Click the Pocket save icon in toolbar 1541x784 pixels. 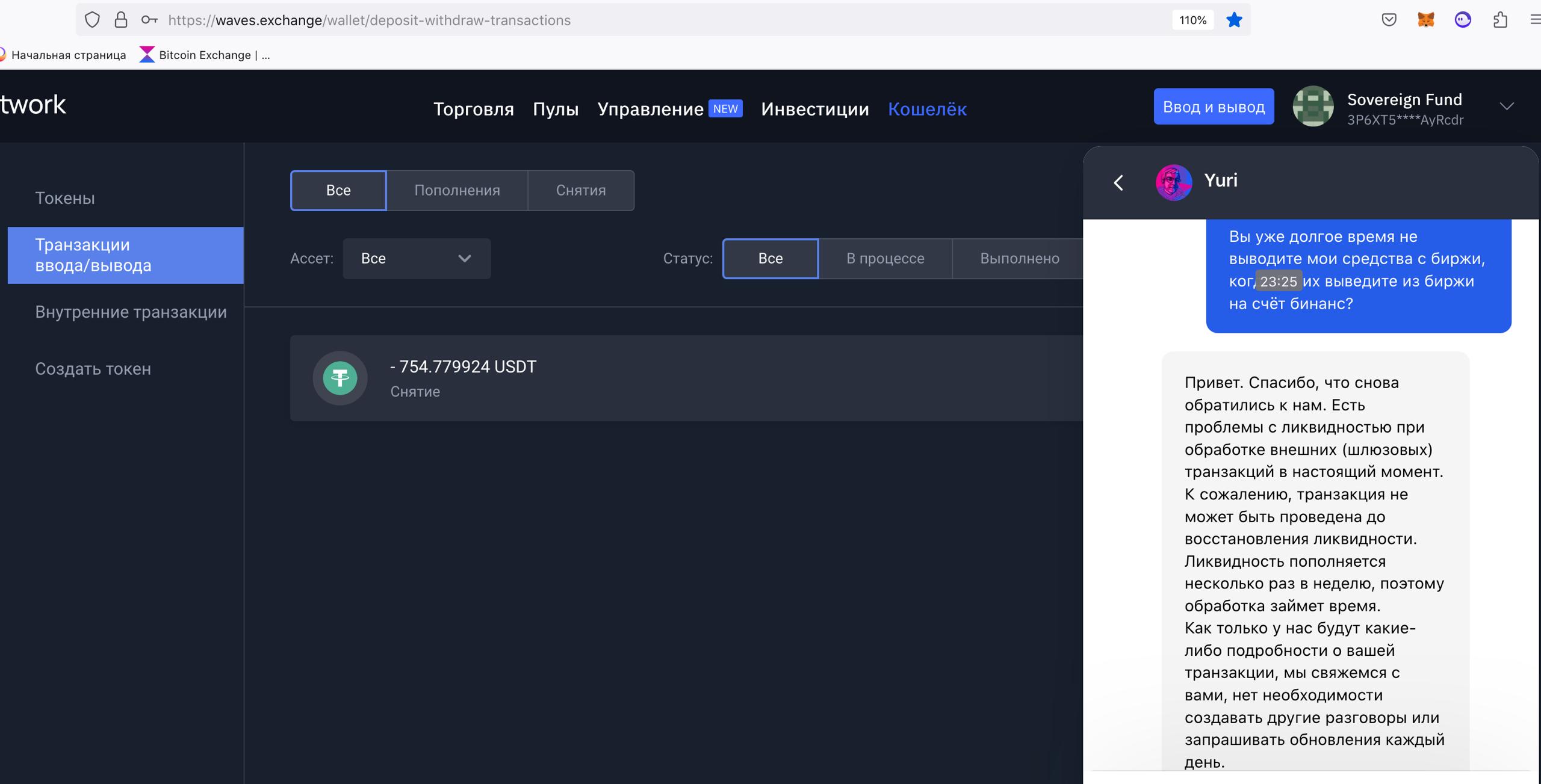(x=1389, y=20)
